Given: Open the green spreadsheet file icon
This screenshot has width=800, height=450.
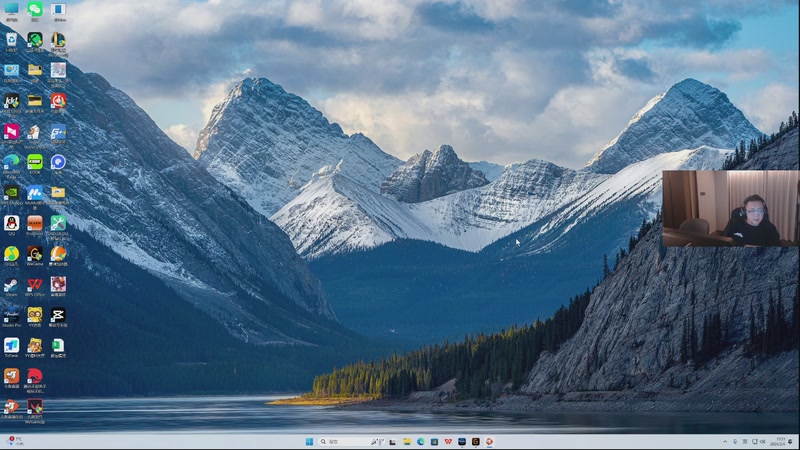Looking at the screenshot, I should coord(58,347).
